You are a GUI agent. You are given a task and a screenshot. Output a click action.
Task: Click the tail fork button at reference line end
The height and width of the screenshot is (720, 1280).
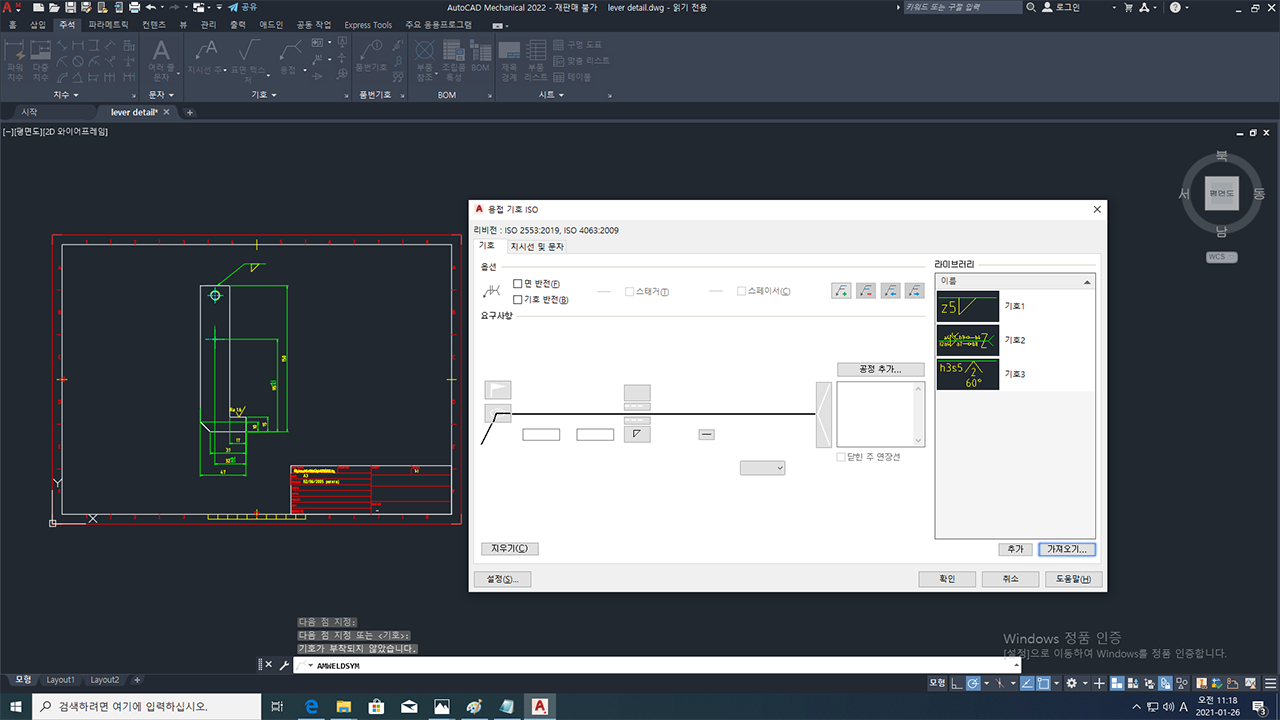[824, 414]
